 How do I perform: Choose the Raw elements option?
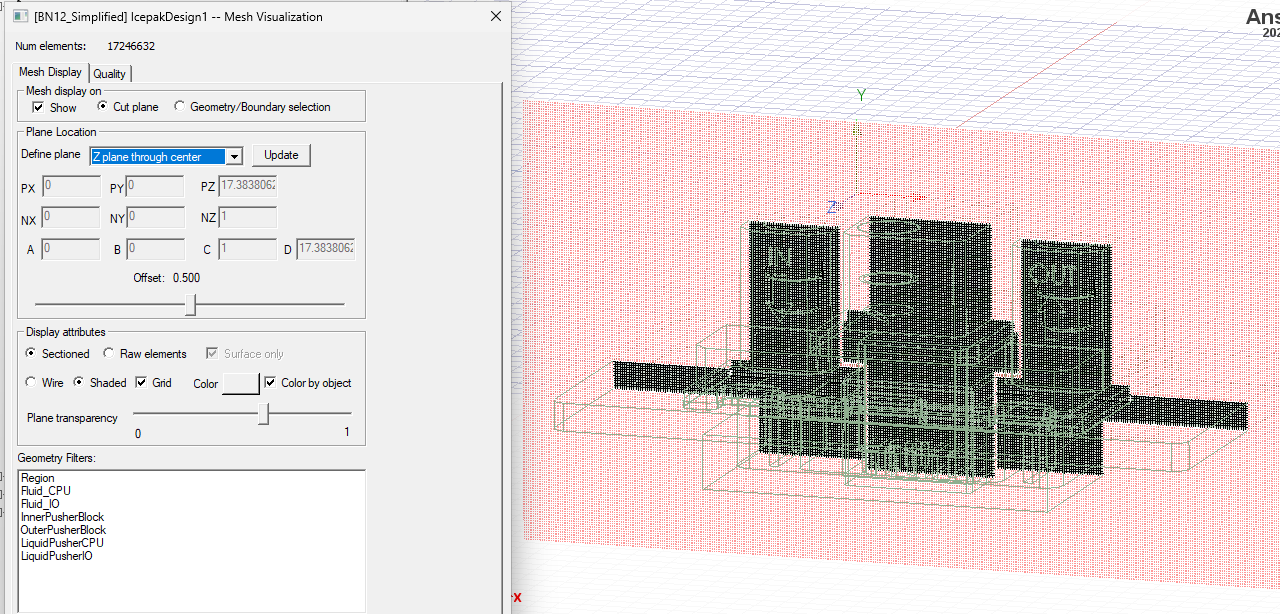point(108,354)
